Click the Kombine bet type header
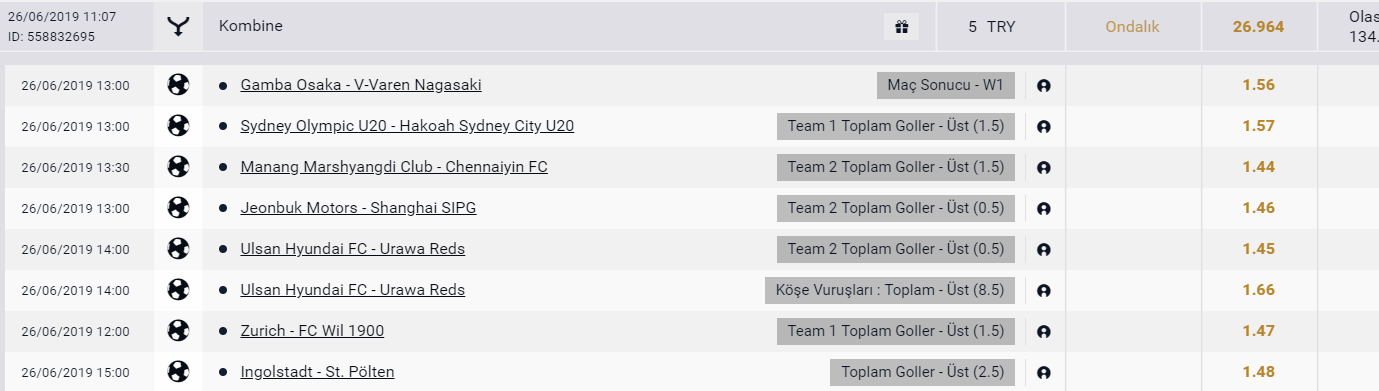 tap(251, 27)
